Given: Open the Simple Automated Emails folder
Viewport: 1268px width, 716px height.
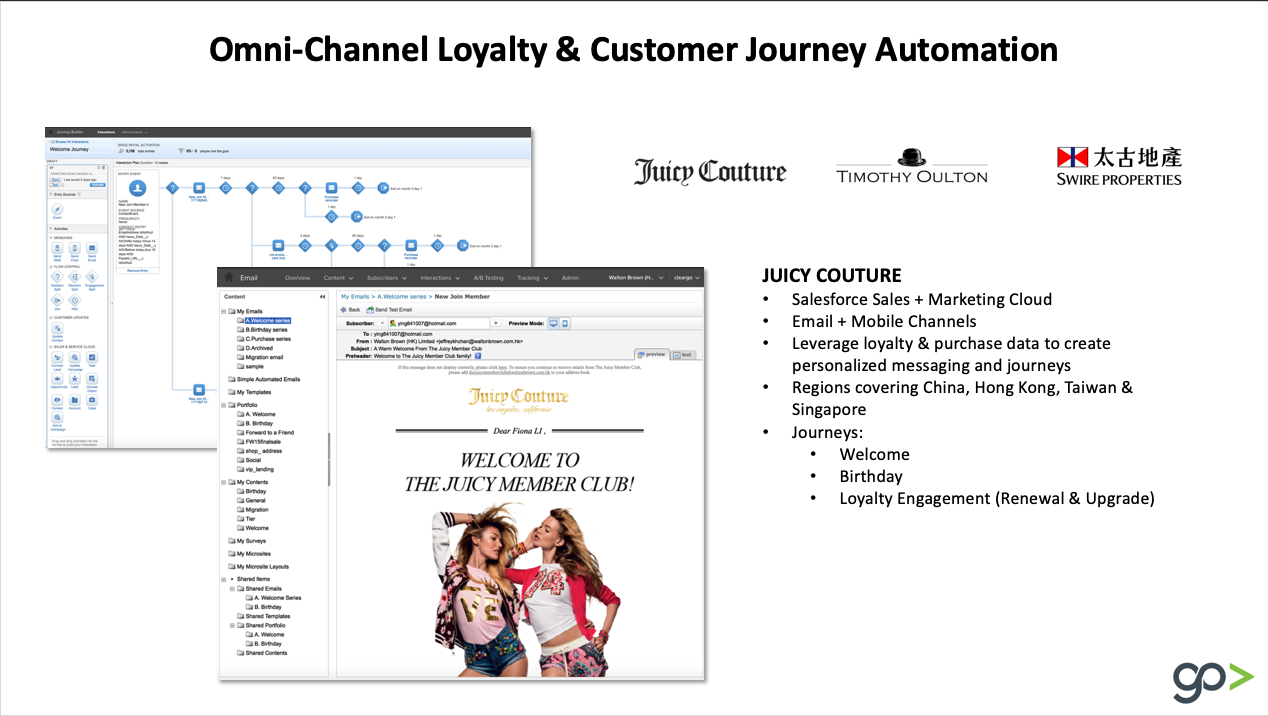Looking at the screenshot, I should 264,380.
